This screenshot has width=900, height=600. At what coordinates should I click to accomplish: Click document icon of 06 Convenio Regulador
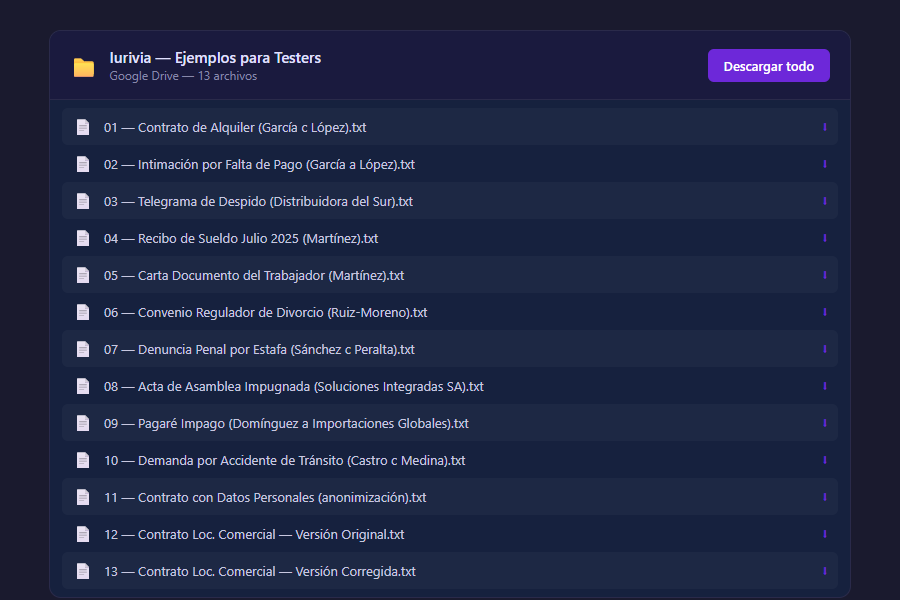tap(83, 312)
